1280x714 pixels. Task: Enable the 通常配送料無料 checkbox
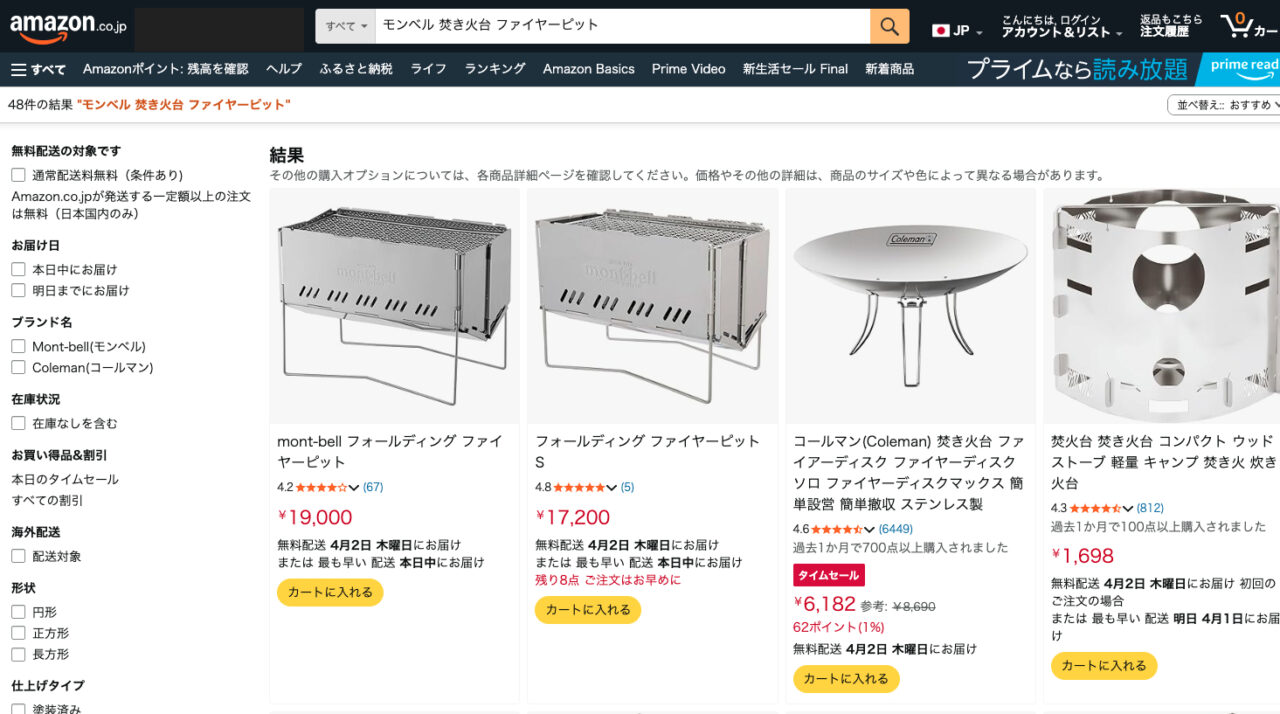(18, 175)
